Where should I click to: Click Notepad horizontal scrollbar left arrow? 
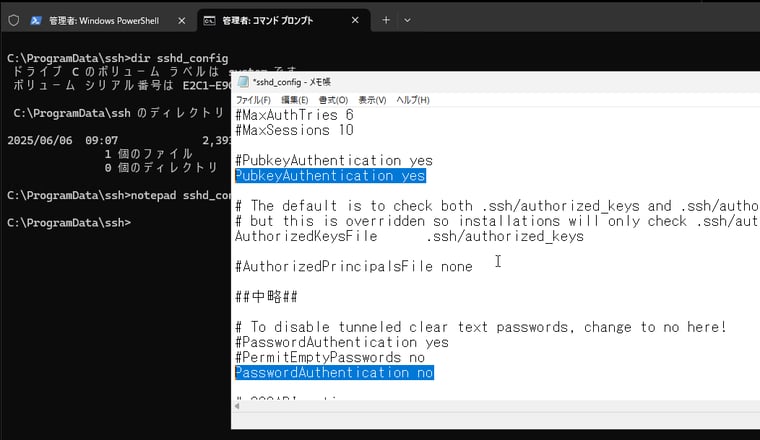[237, 406]
